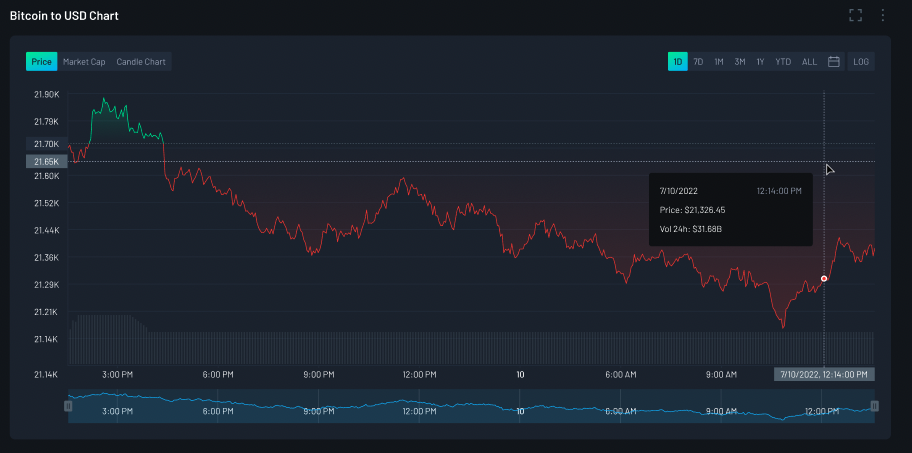Click the 6:00 AM main x-axis label
The height and width of the screenshot is (453, 912).
[x=621, y=374]
